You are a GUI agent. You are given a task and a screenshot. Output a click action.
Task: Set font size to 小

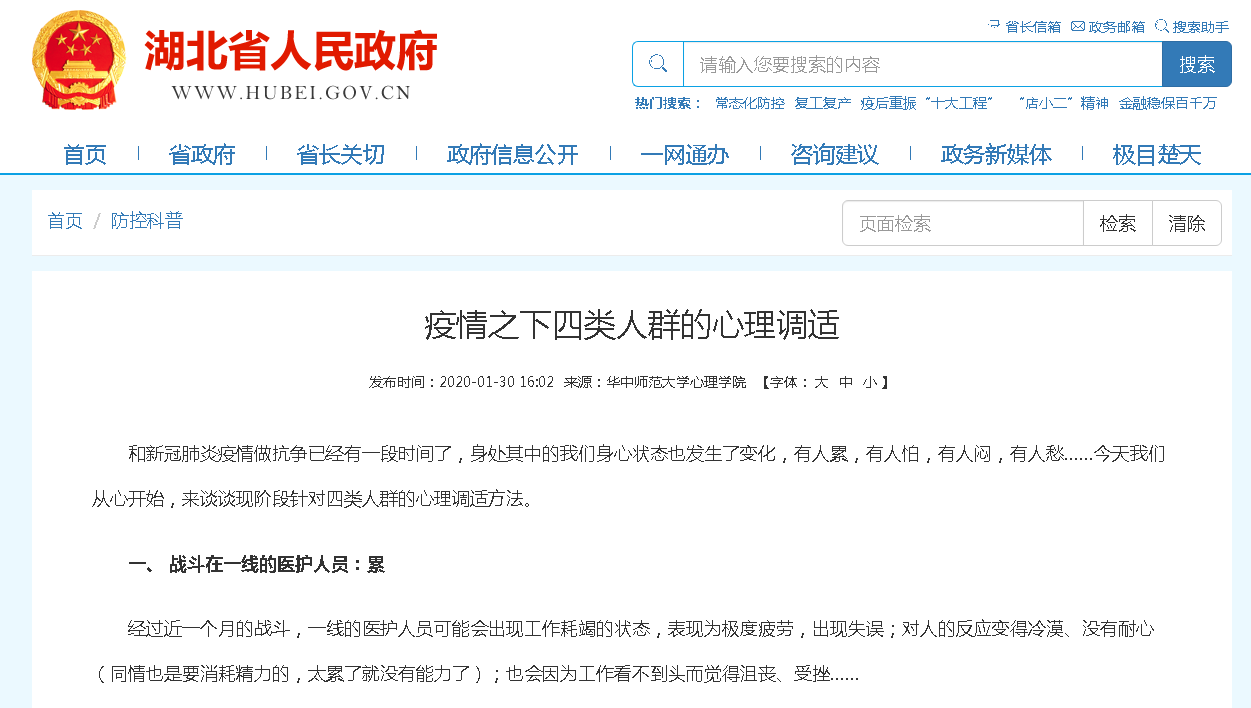click(870, 382)
